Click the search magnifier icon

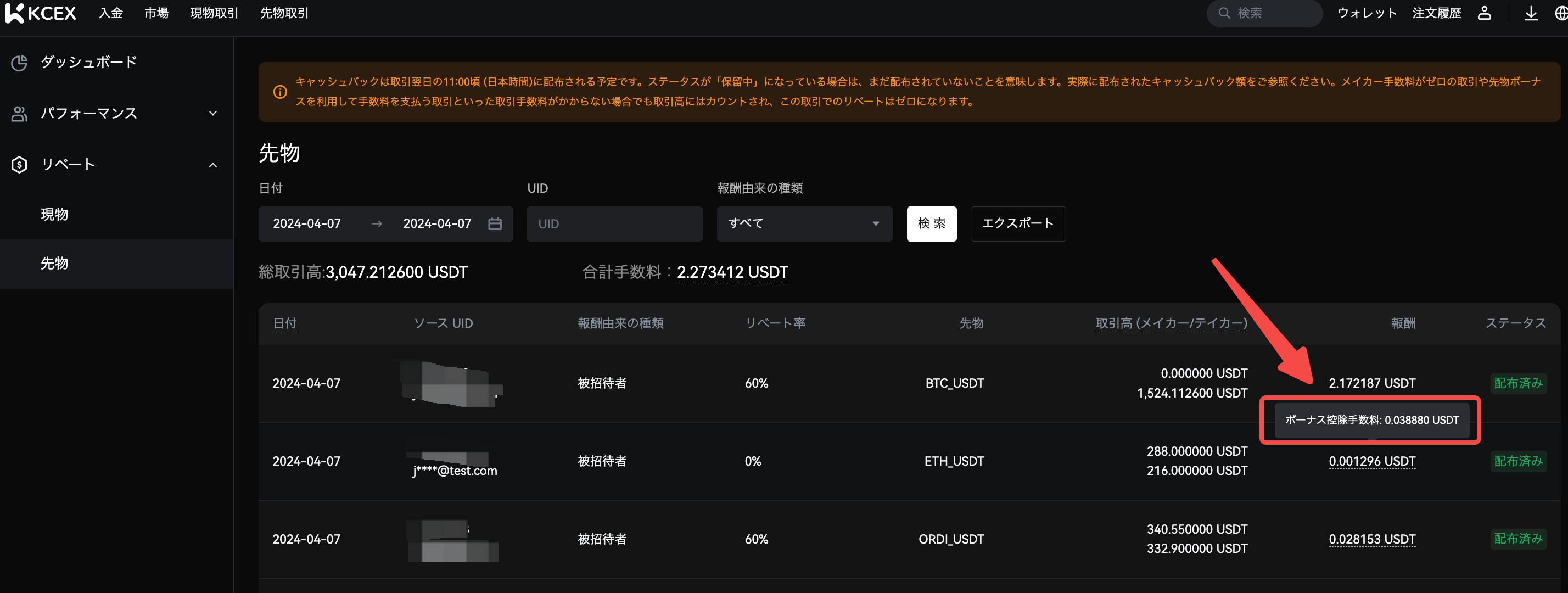pos(1224,13)
